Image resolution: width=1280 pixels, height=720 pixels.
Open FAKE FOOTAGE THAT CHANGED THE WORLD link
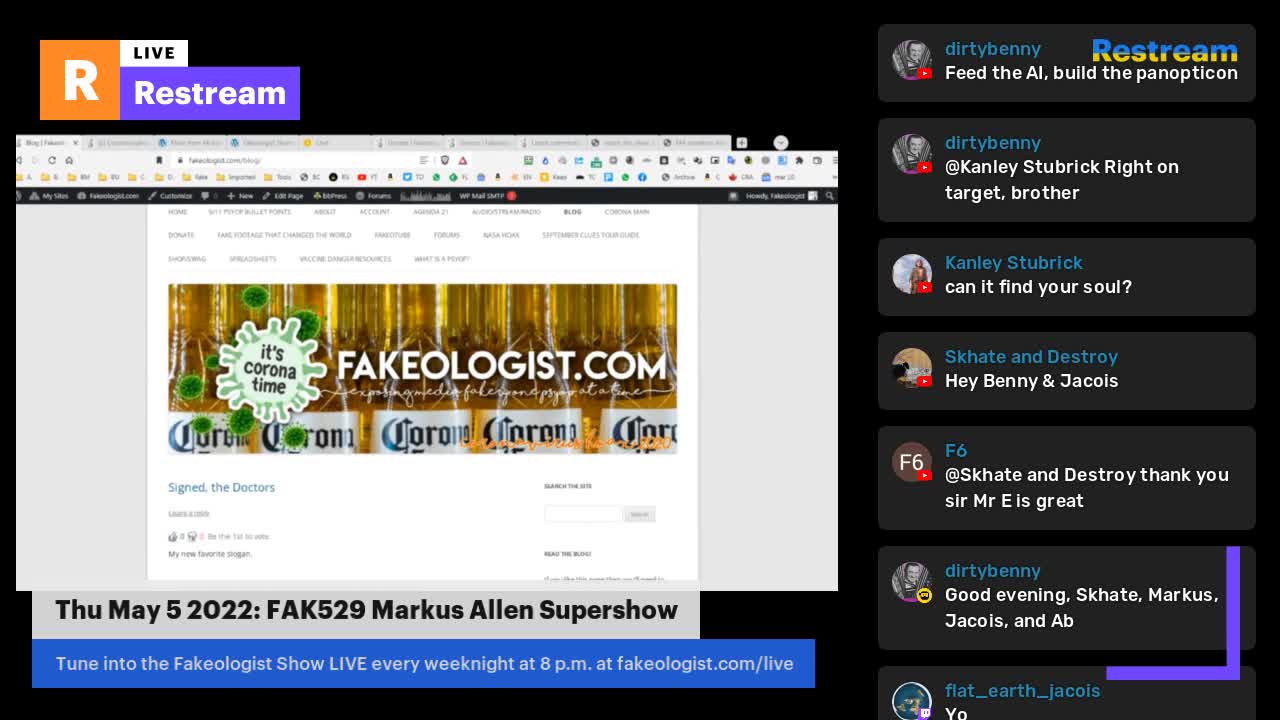click(x=284, y=235)
